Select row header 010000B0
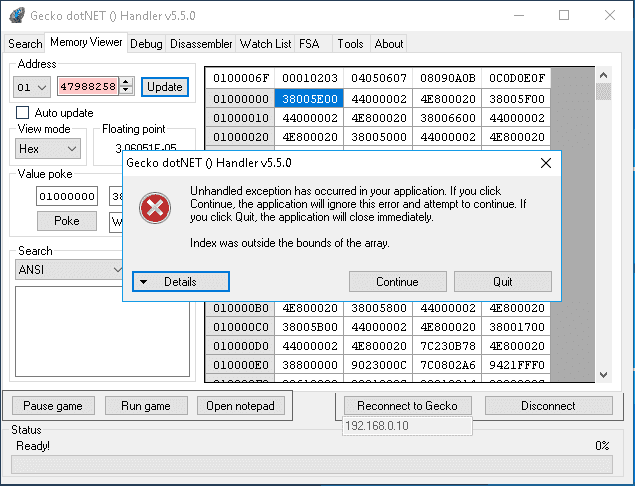Image resolution: width=635 pixels, height=486 pixels. 241,308
